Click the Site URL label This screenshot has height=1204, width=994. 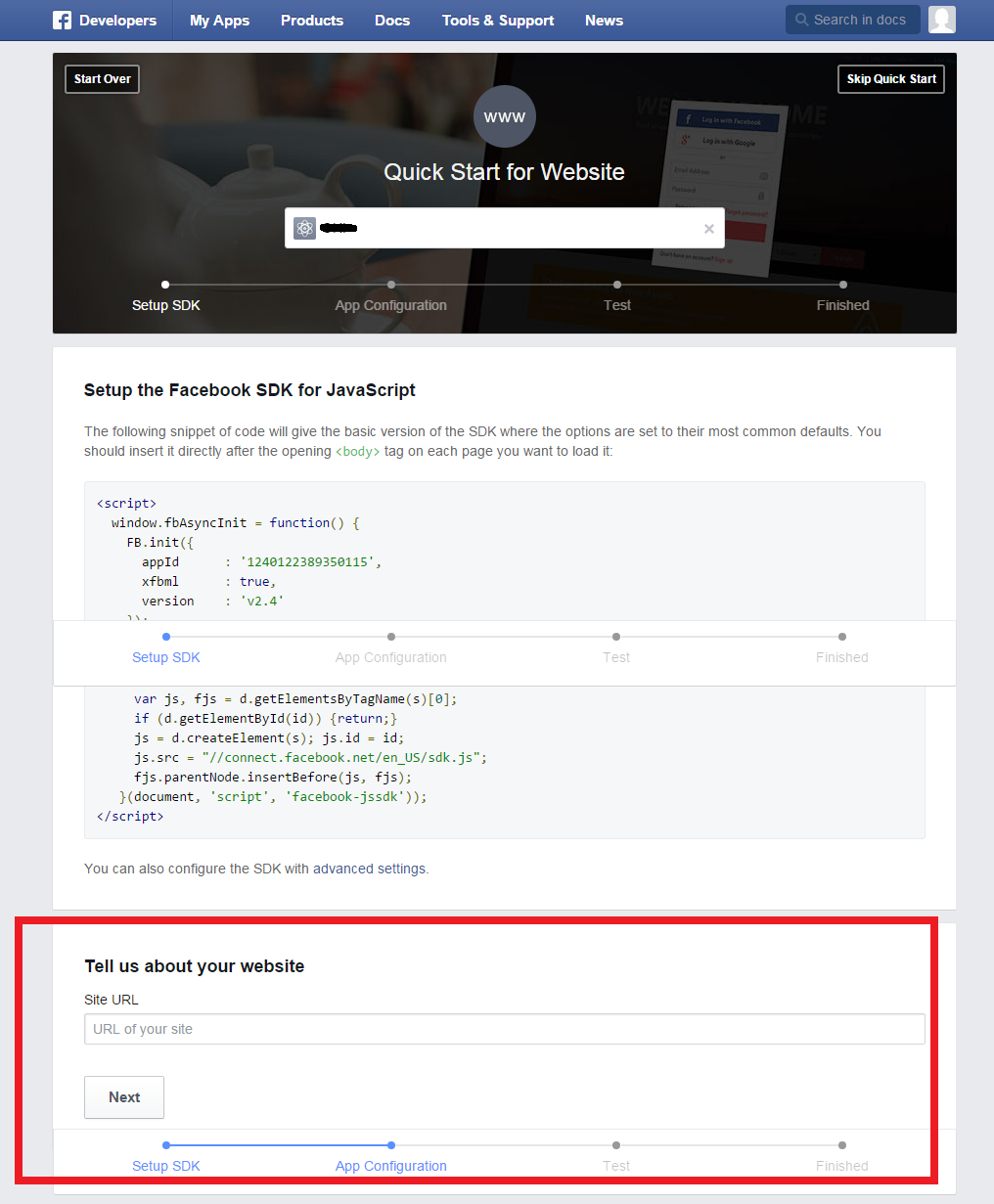(x=112, y=1000)
